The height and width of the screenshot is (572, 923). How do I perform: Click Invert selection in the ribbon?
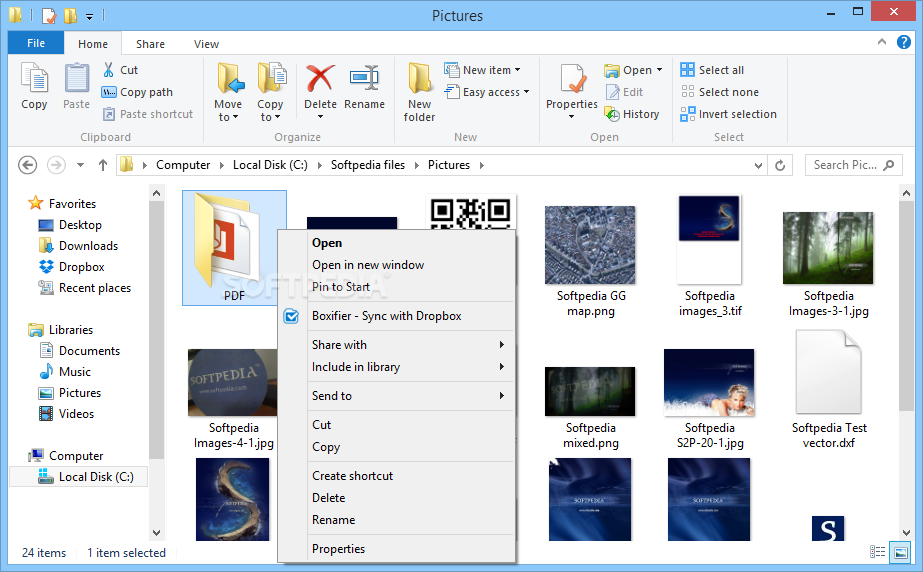pyautogui.click(x=729, y=114)
